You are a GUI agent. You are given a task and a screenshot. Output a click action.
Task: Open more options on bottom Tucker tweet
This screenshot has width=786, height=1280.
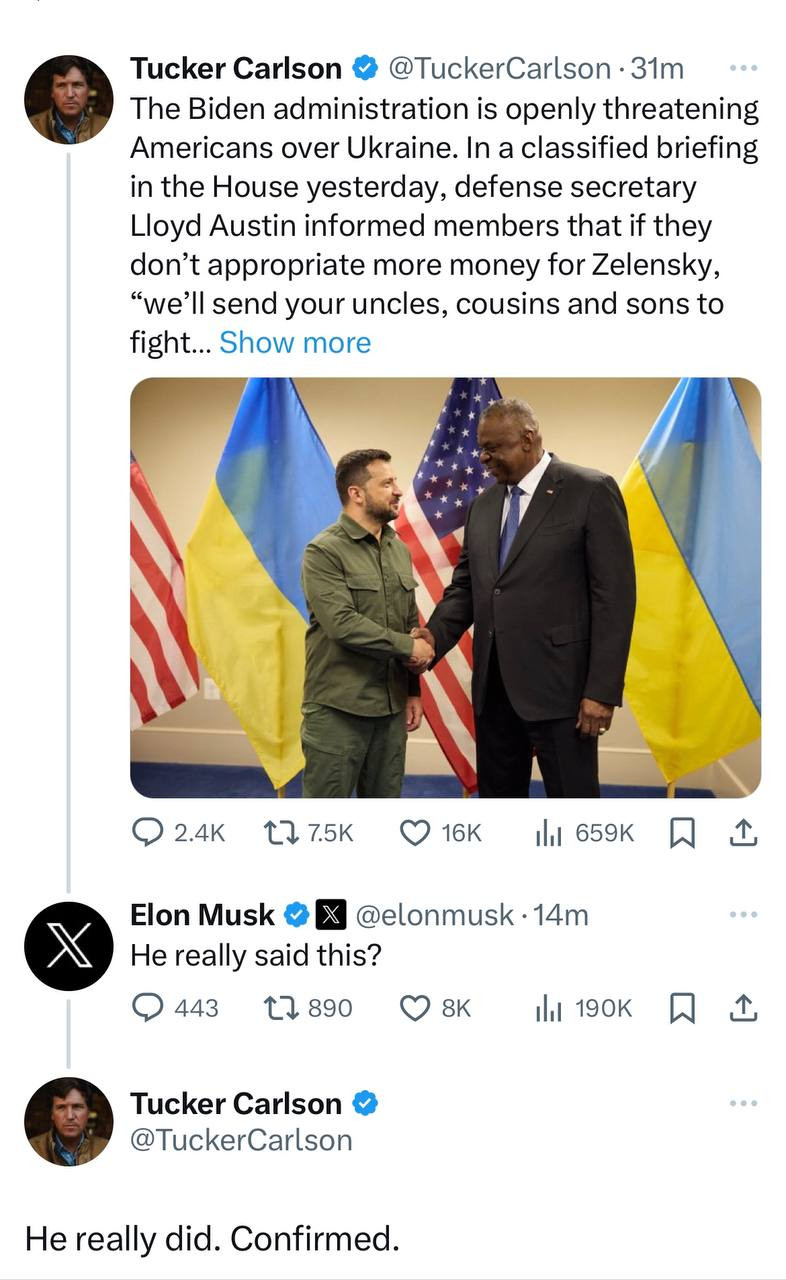pos(743,1103)
